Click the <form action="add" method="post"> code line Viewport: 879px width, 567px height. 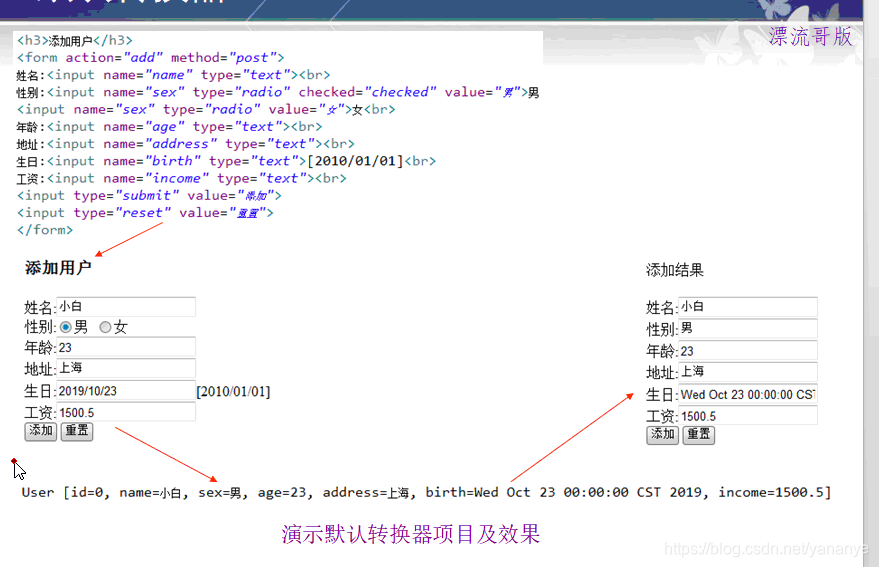(x=150, y=58)
